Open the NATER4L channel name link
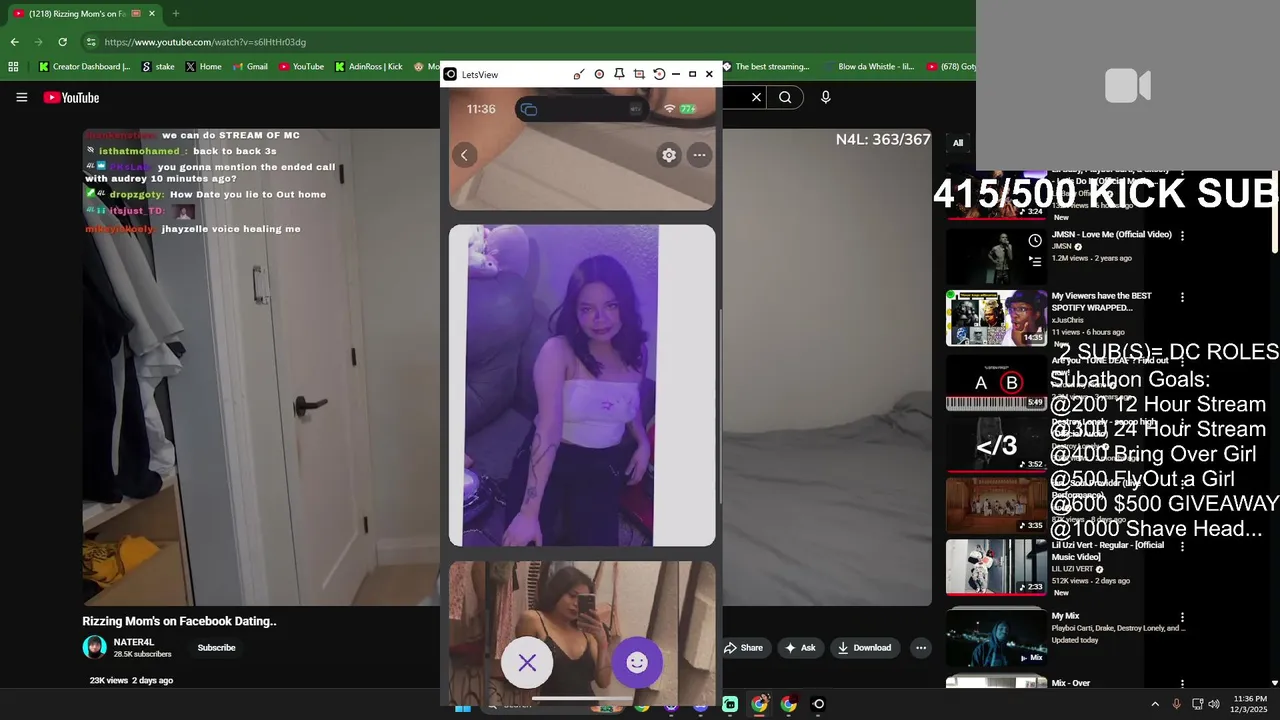The width and height of the screenshot is (1280, 720). 134,642
